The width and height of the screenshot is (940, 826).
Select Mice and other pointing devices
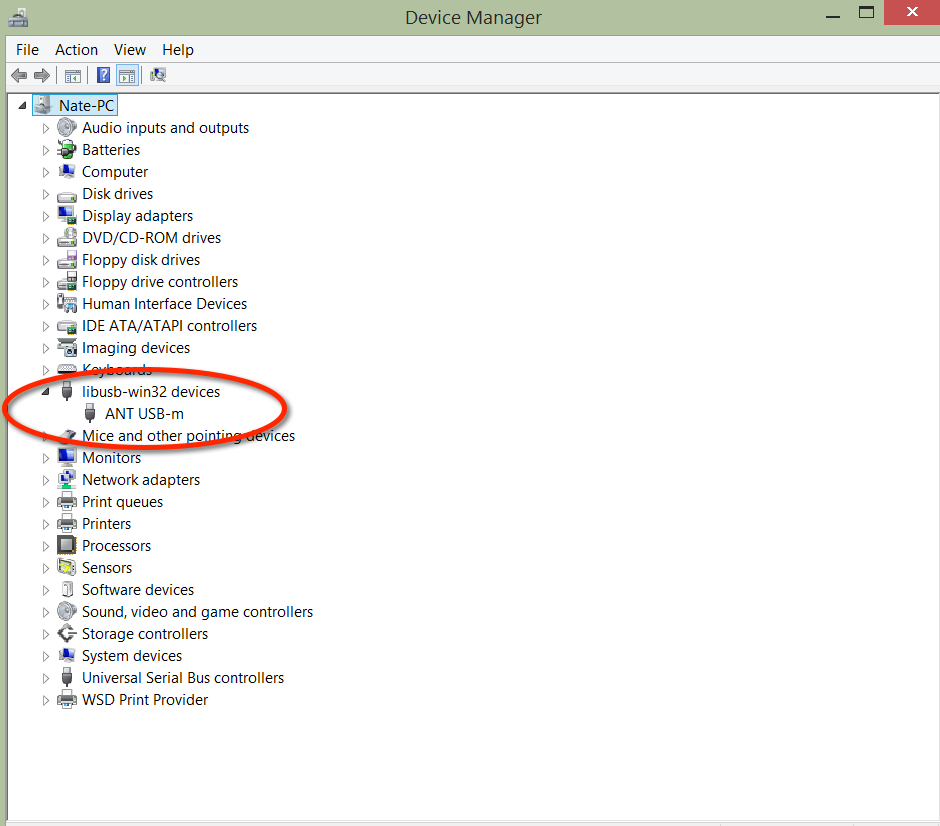tap(188, 436)
